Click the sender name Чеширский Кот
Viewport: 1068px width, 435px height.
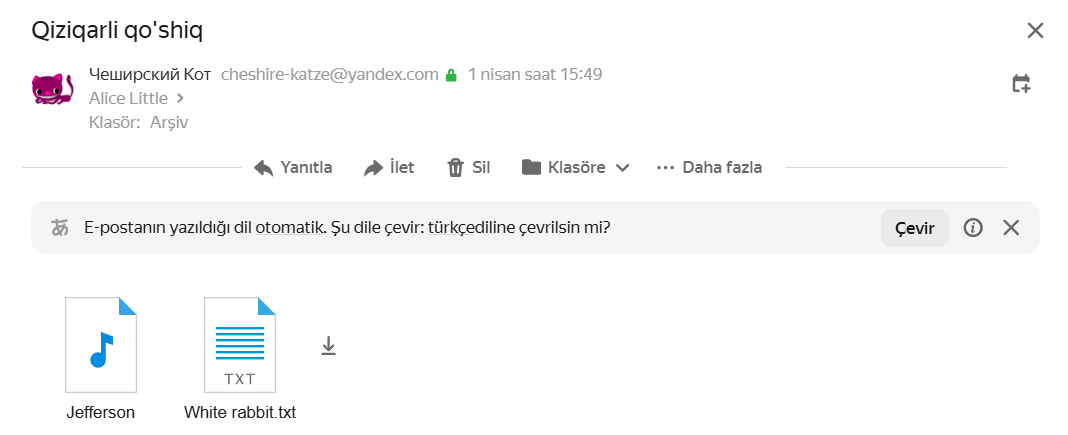point(150,74)
